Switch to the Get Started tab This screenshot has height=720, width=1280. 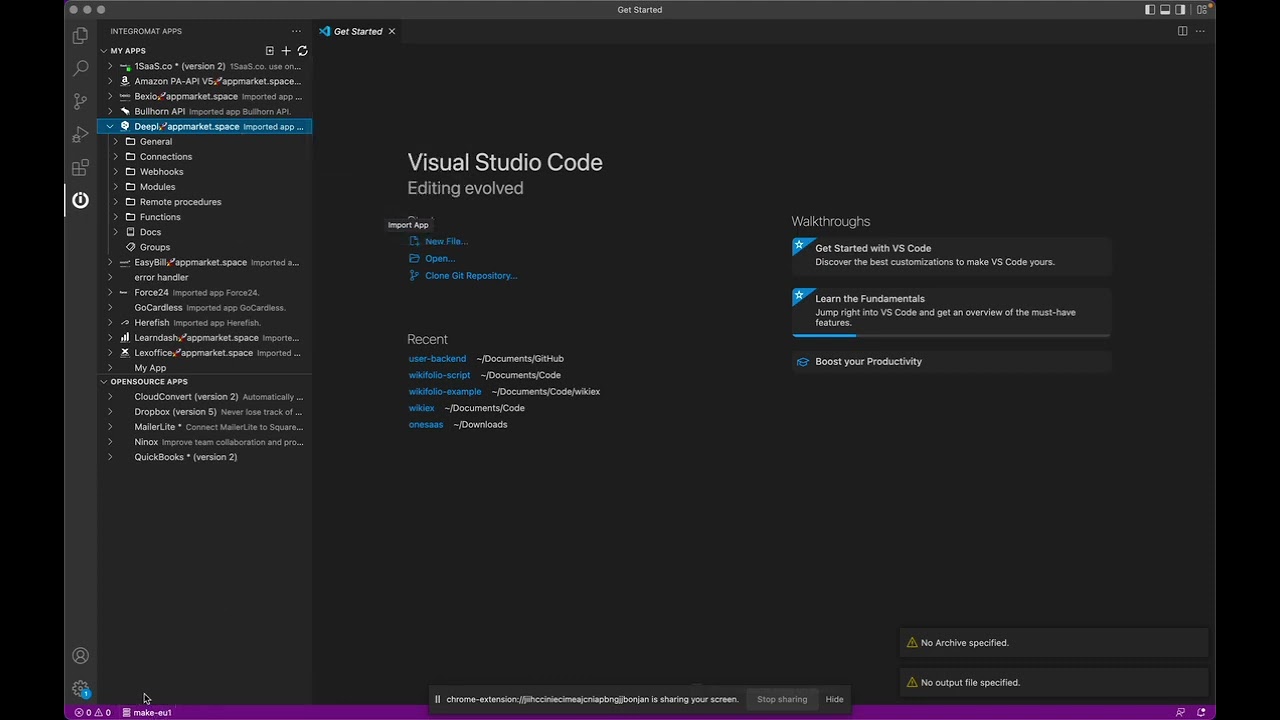pos(357,31)
